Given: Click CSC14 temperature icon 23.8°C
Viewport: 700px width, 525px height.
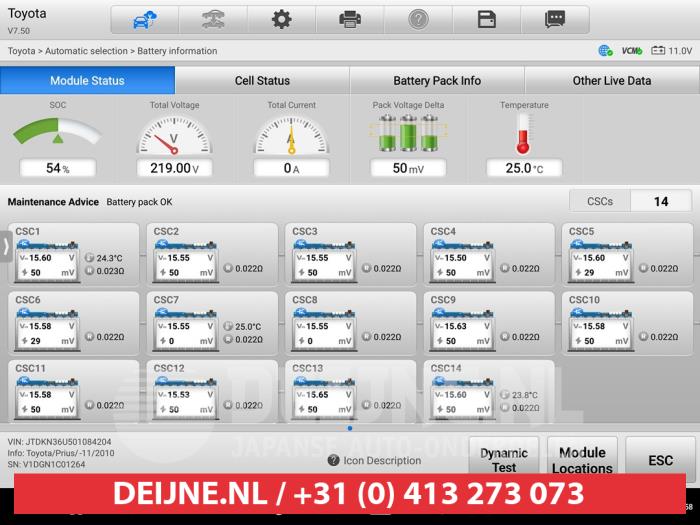Looking at the screenshot, I should 504,395.
